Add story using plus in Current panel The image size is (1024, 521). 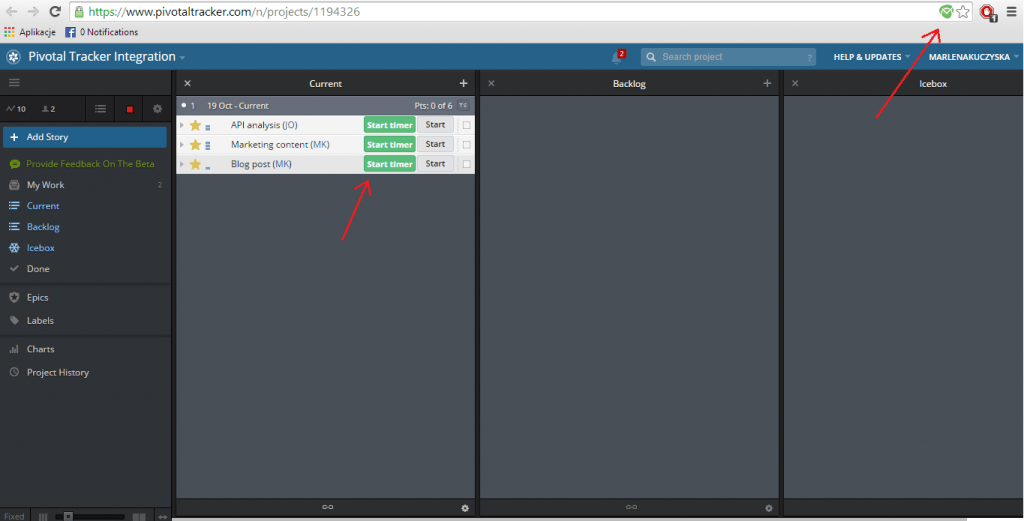point(464,84)
